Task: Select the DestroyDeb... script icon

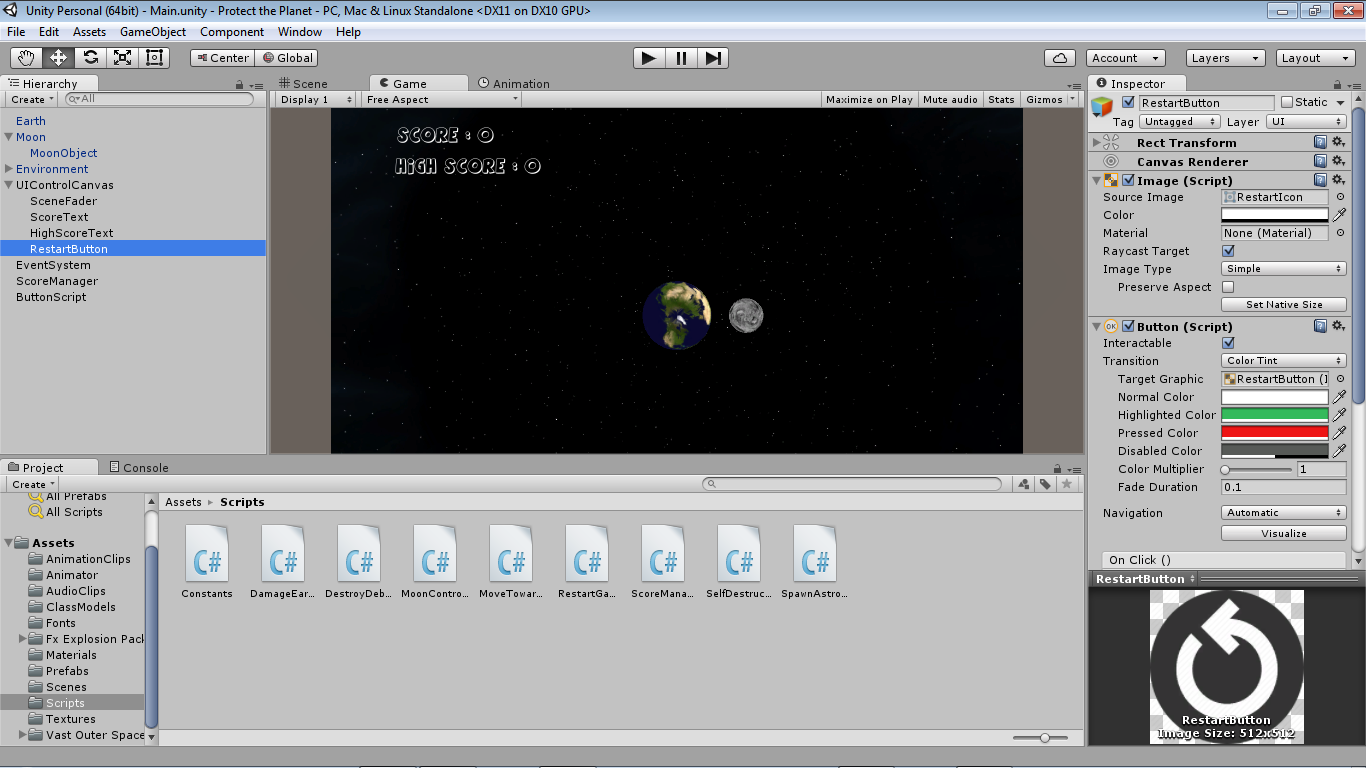Action: click(x=359, y=552)
